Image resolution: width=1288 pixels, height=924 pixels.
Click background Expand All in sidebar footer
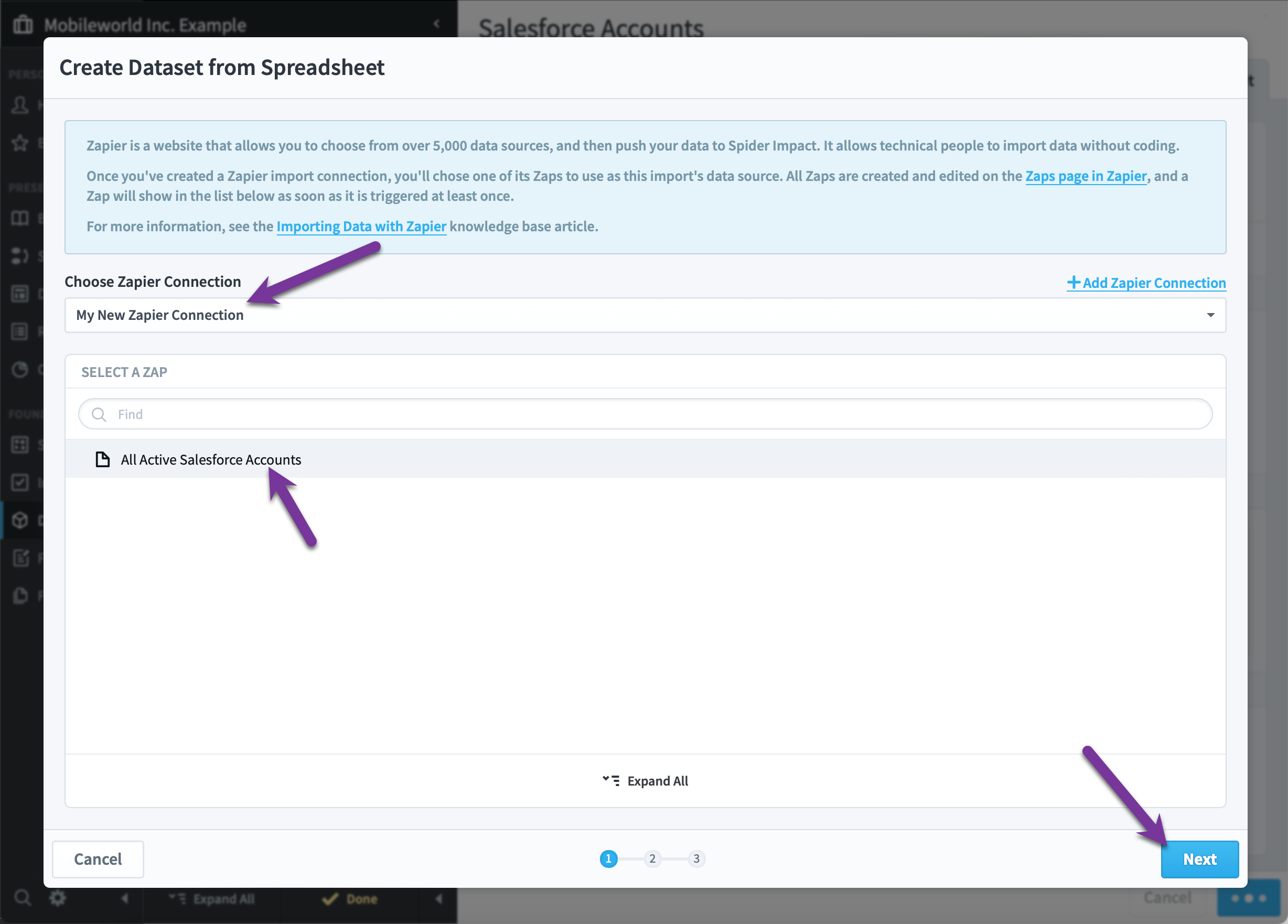click(x=211, y=898)
